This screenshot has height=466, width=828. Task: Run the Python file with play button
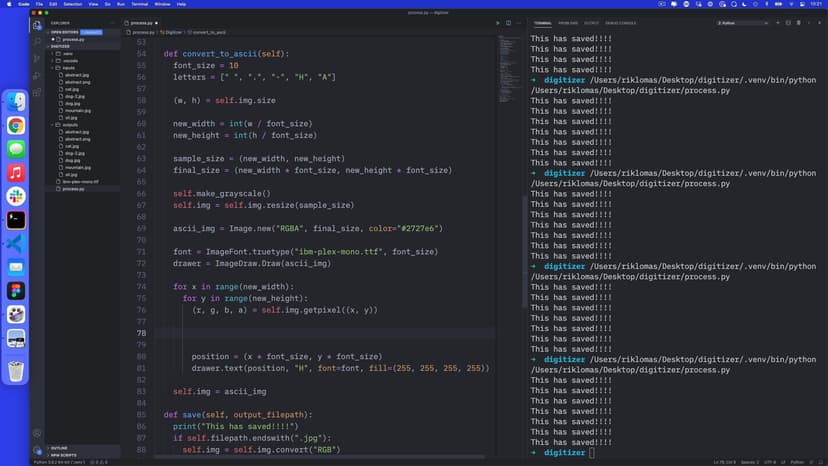click(498, 22)
